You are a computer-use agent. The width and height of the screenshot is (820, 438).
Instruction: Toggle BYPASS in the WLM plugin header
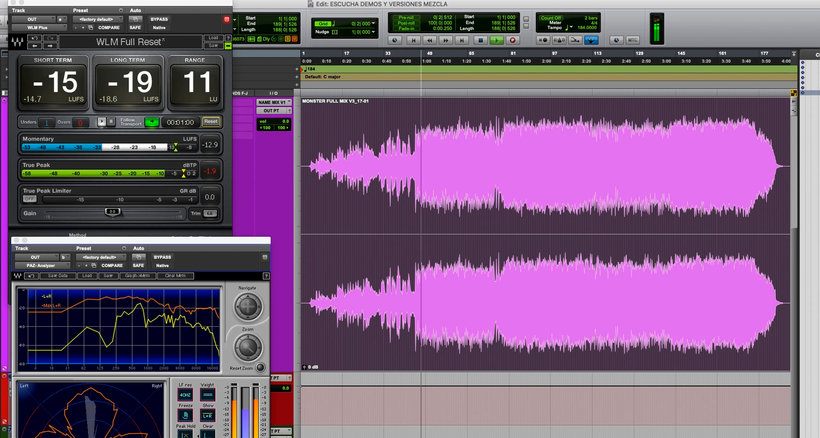(x=159, y=19)
